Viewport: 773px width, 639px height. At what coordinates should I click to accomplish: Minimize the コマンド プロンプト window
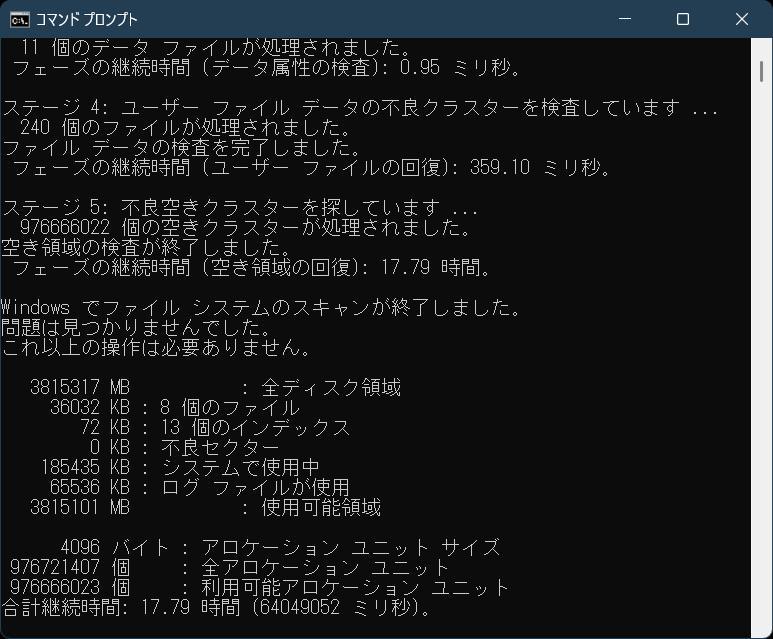(625, 19)
